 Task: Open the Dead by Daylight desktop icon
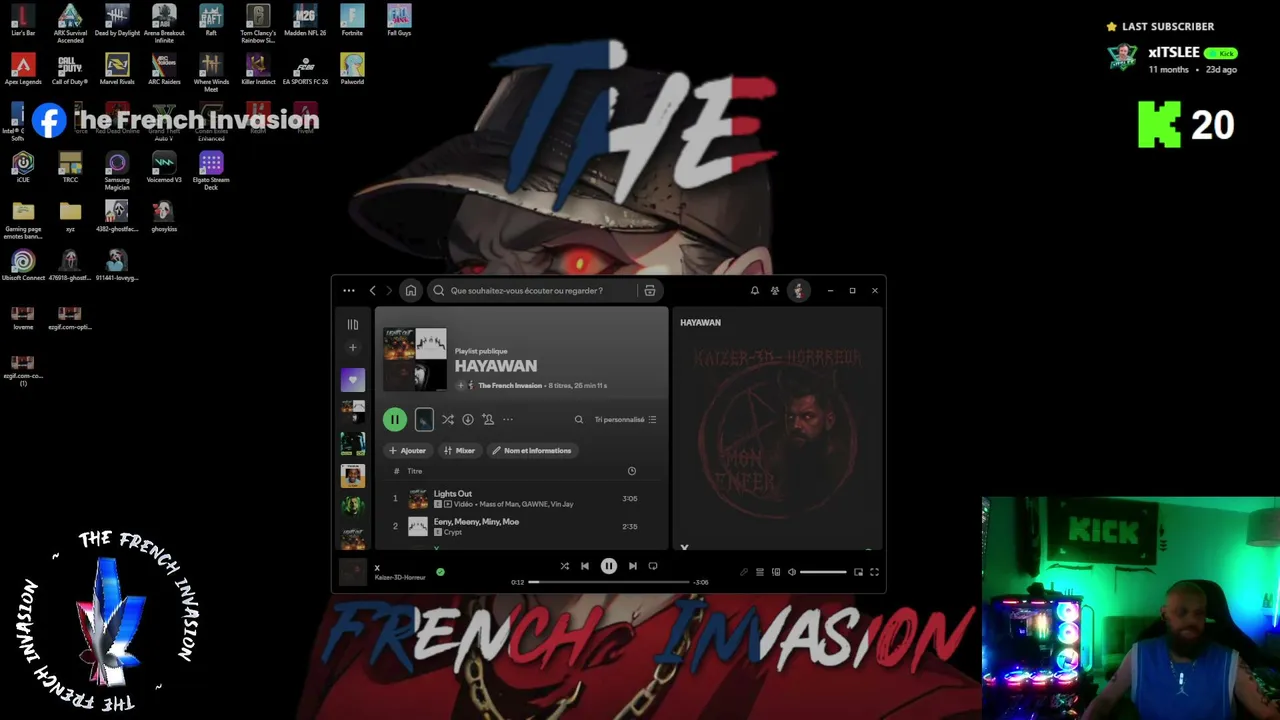point(117,21)
